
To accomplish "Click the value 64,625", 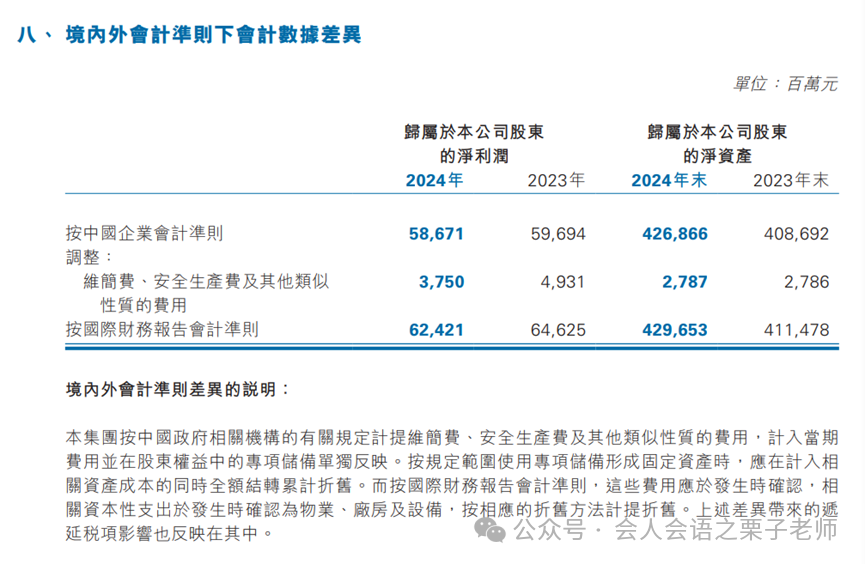I will [x=558, y=330].
